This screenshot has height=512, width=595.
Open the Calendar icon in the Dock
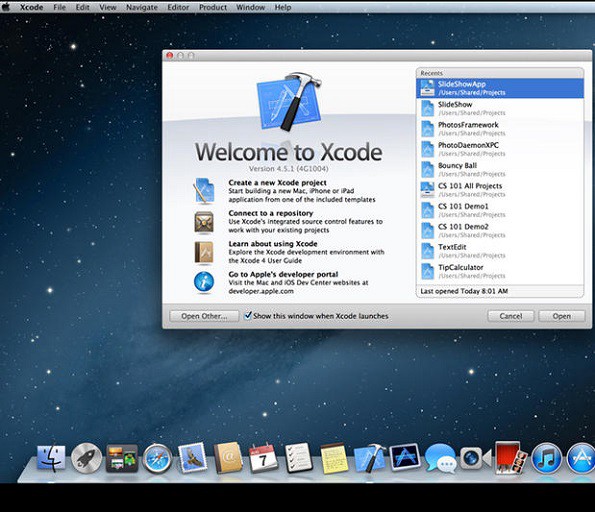pyautogui.click(x=263, y=458)
